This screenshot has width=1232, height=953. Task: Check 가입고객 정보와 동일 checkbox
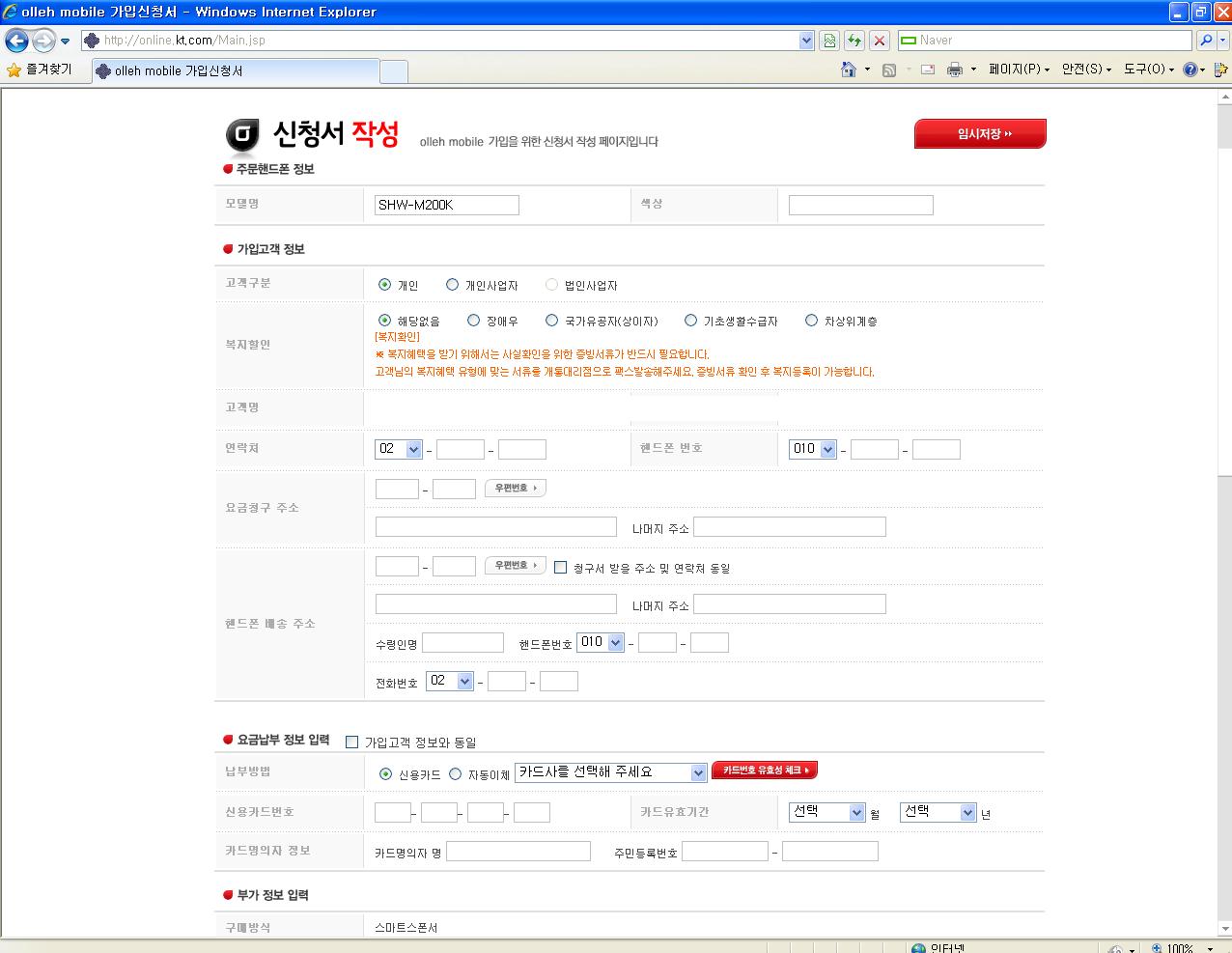pos(351,742)
